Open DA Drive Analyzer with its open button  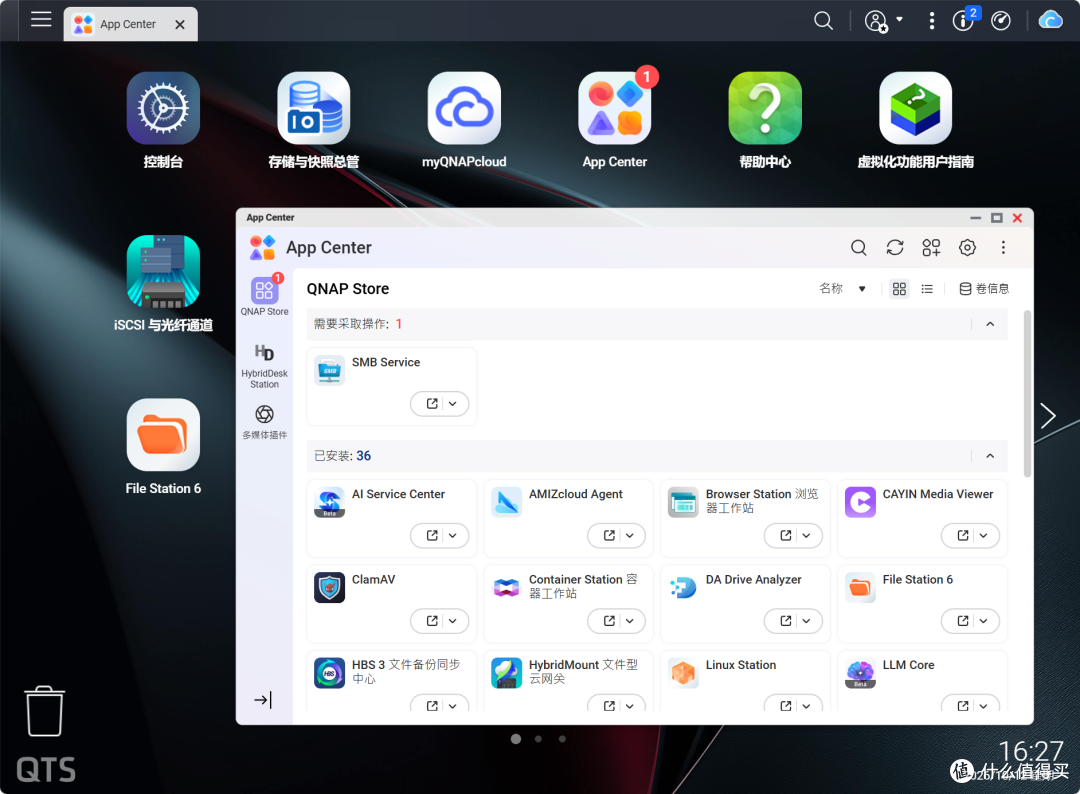(786, 620)
